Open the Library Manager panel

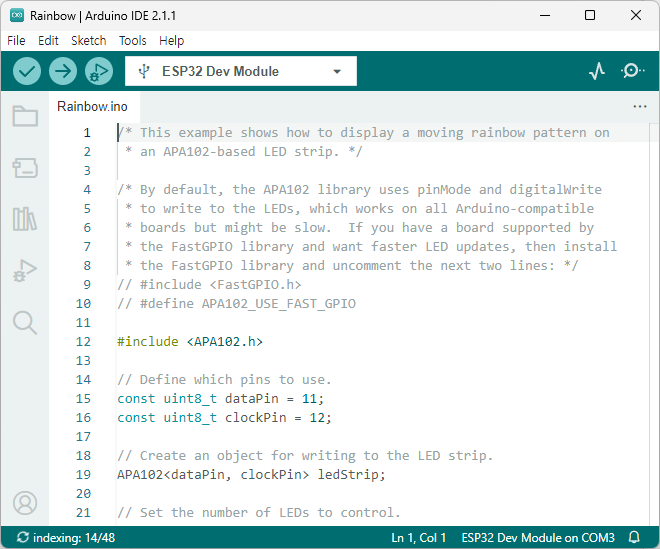pos(25,219)
